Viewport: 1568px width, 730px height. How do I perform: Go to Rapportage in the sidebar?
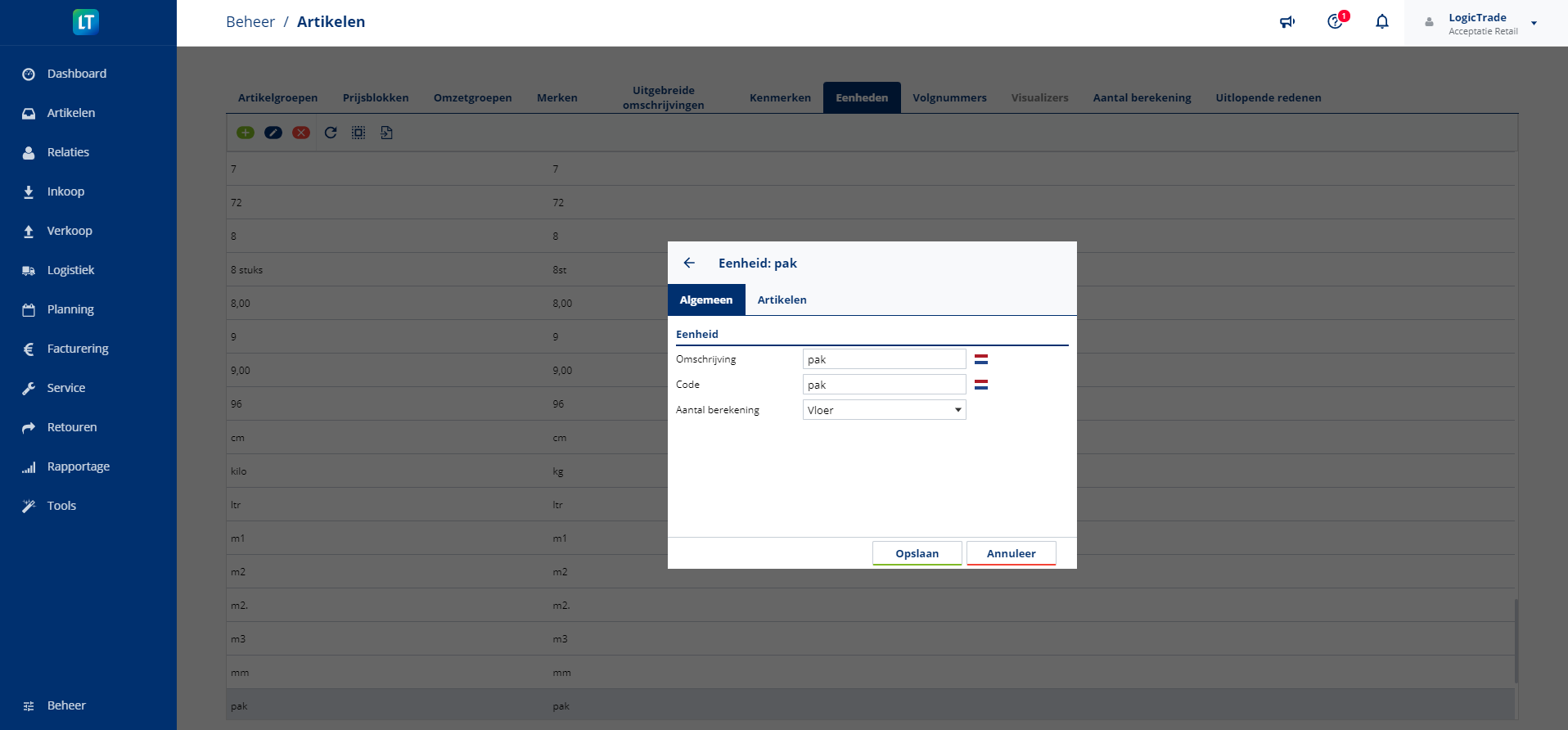point(78,466)
